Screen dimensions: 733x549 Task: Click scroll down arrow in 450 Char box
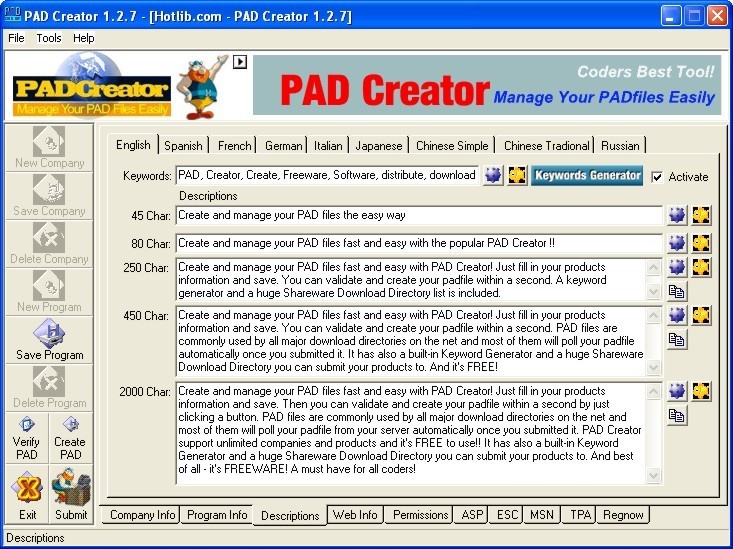click(653, 368)
